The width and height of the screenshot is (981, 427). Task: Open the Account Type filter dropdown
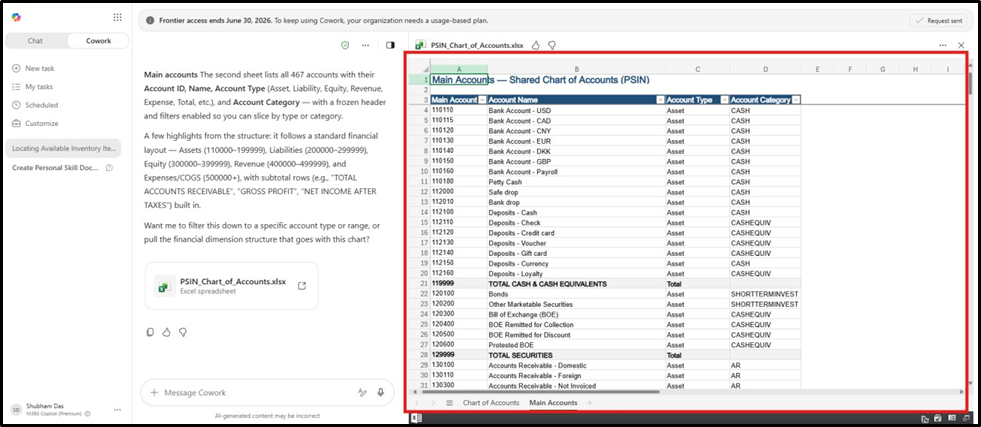coord(724,100)
